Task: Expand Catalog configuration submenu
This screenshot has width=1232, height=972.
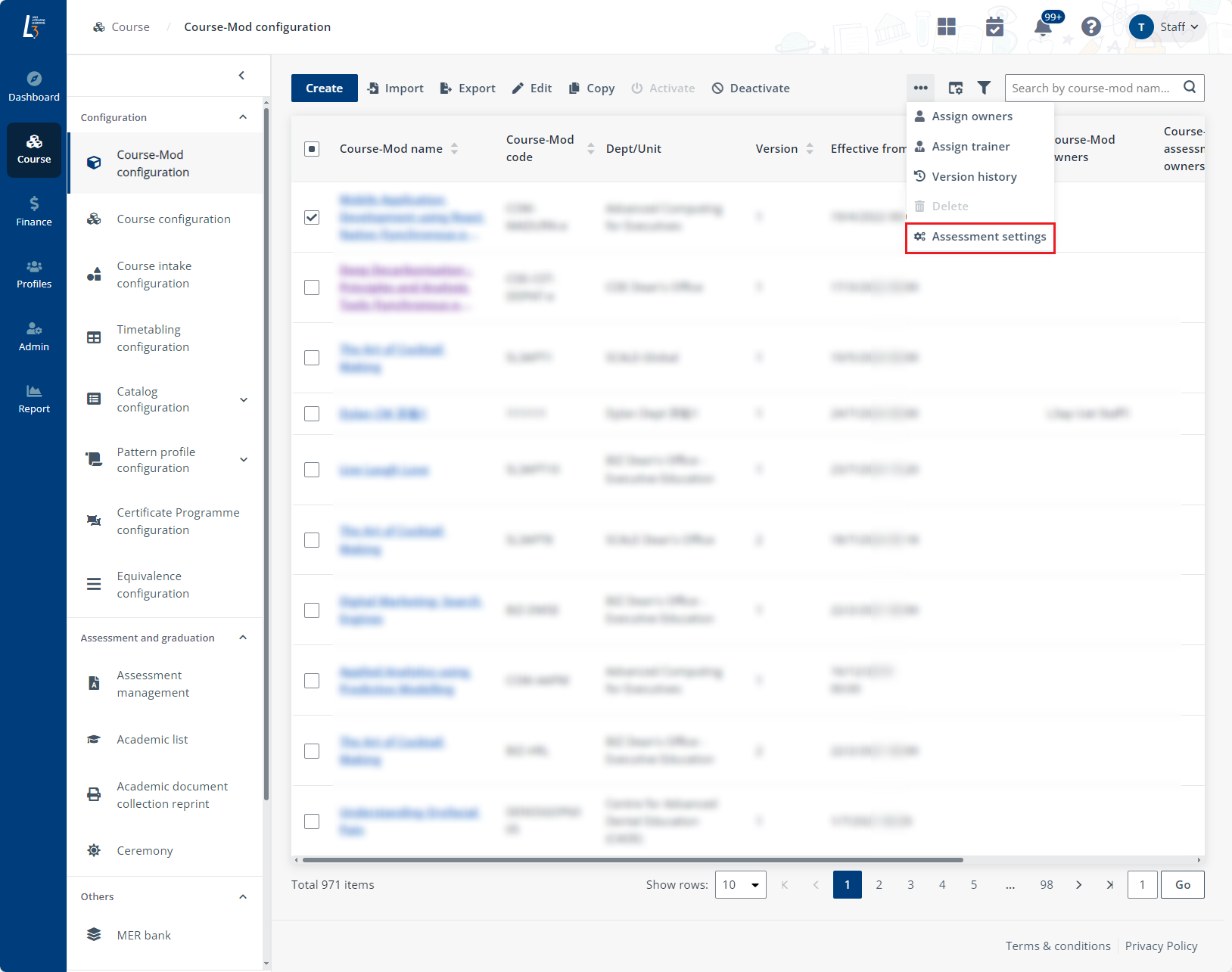Action: pyautogui.click(x=244, y=400)
